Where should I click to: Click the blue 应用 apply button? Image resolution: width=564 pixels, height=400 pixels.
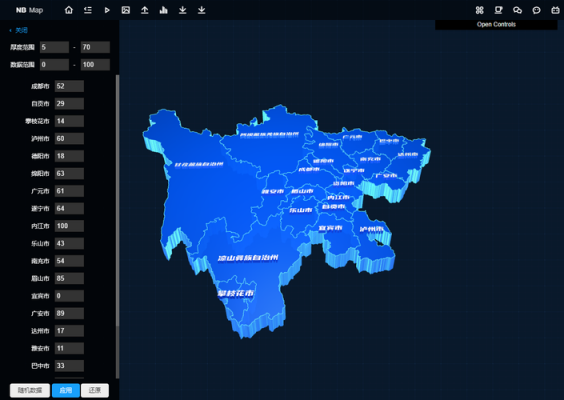pos(66,390)
